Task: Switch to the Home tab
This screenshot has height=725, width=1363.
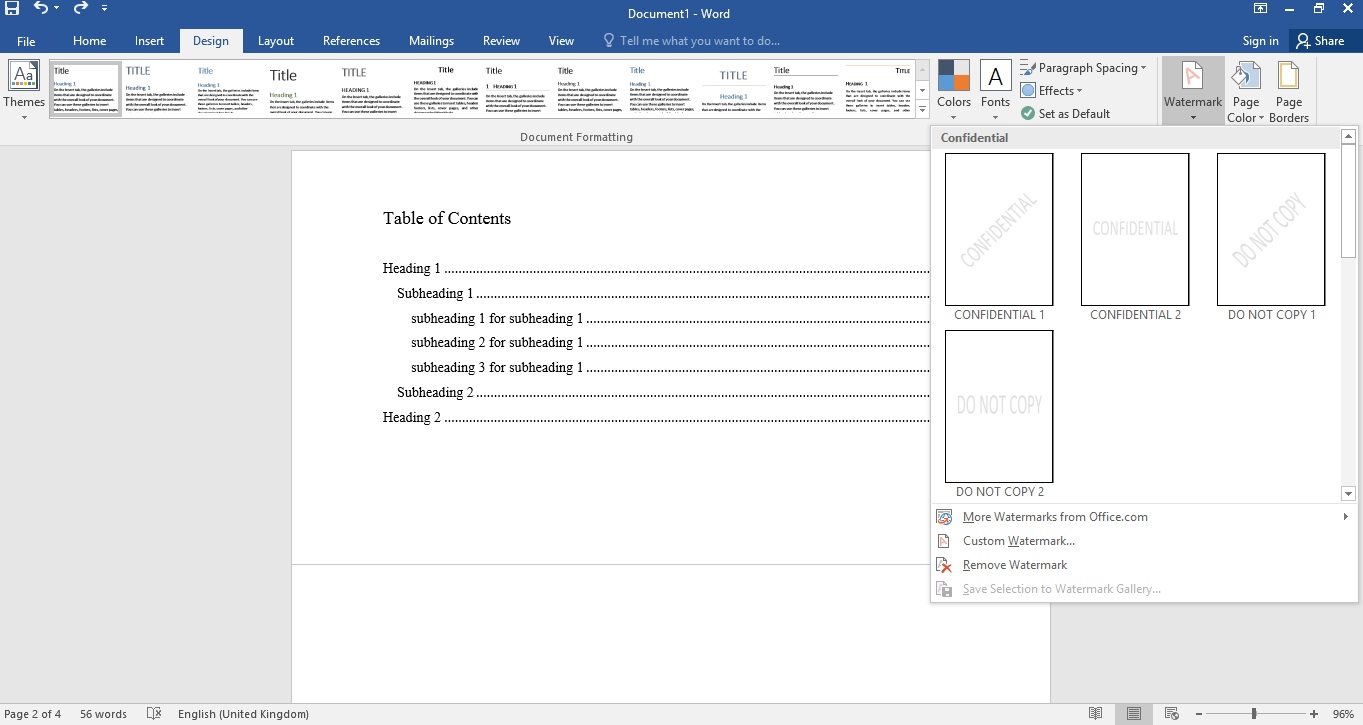Action: click(x=89, y=41)
